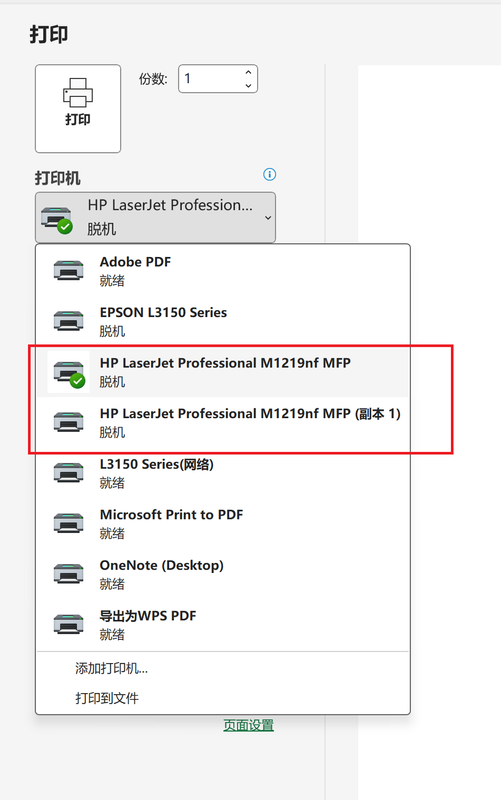Click the large Print button
501x800 pixels.
78,108
